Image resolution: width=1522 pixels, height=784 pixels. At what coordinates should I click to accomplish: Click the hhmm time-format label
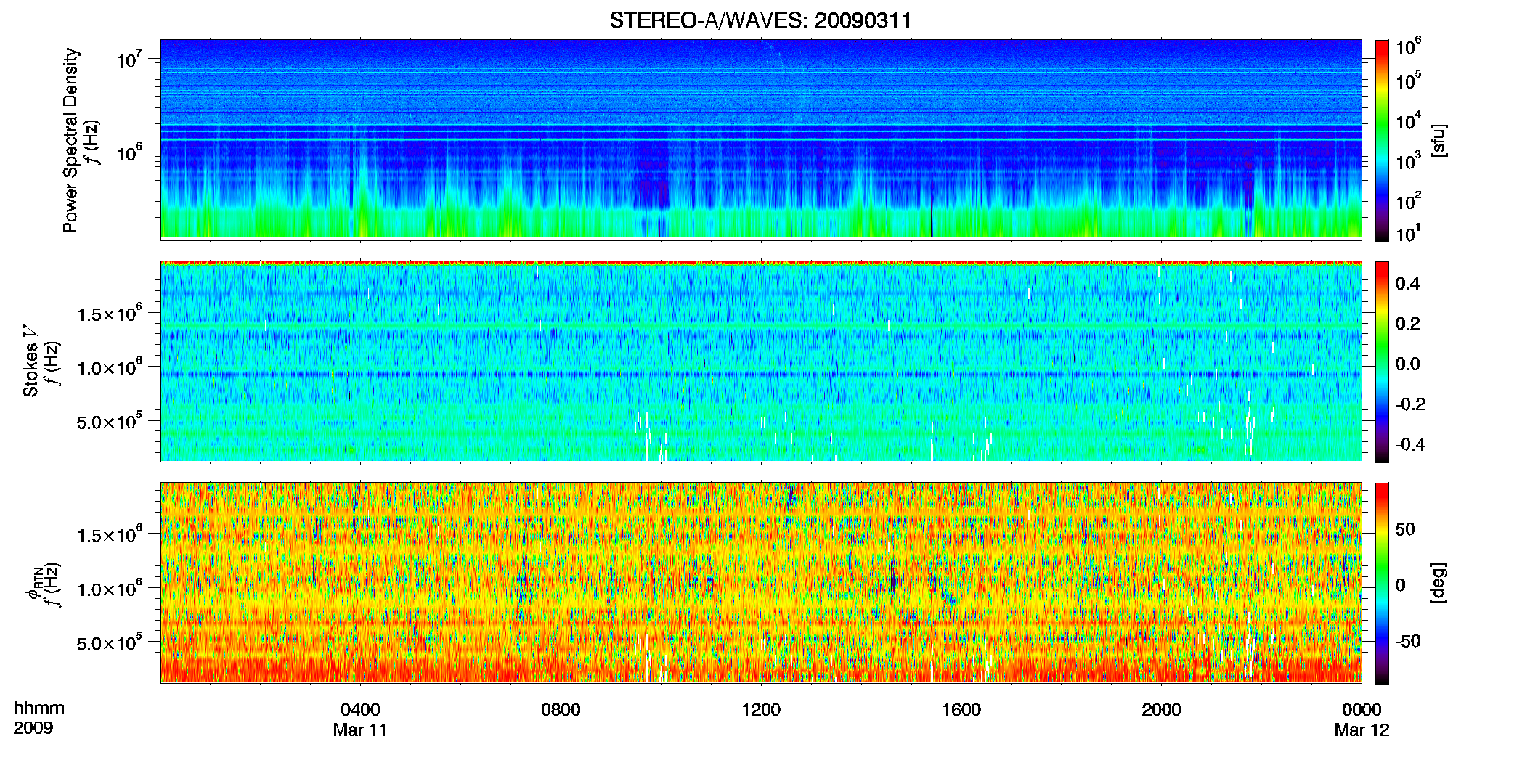coord(39,708)
